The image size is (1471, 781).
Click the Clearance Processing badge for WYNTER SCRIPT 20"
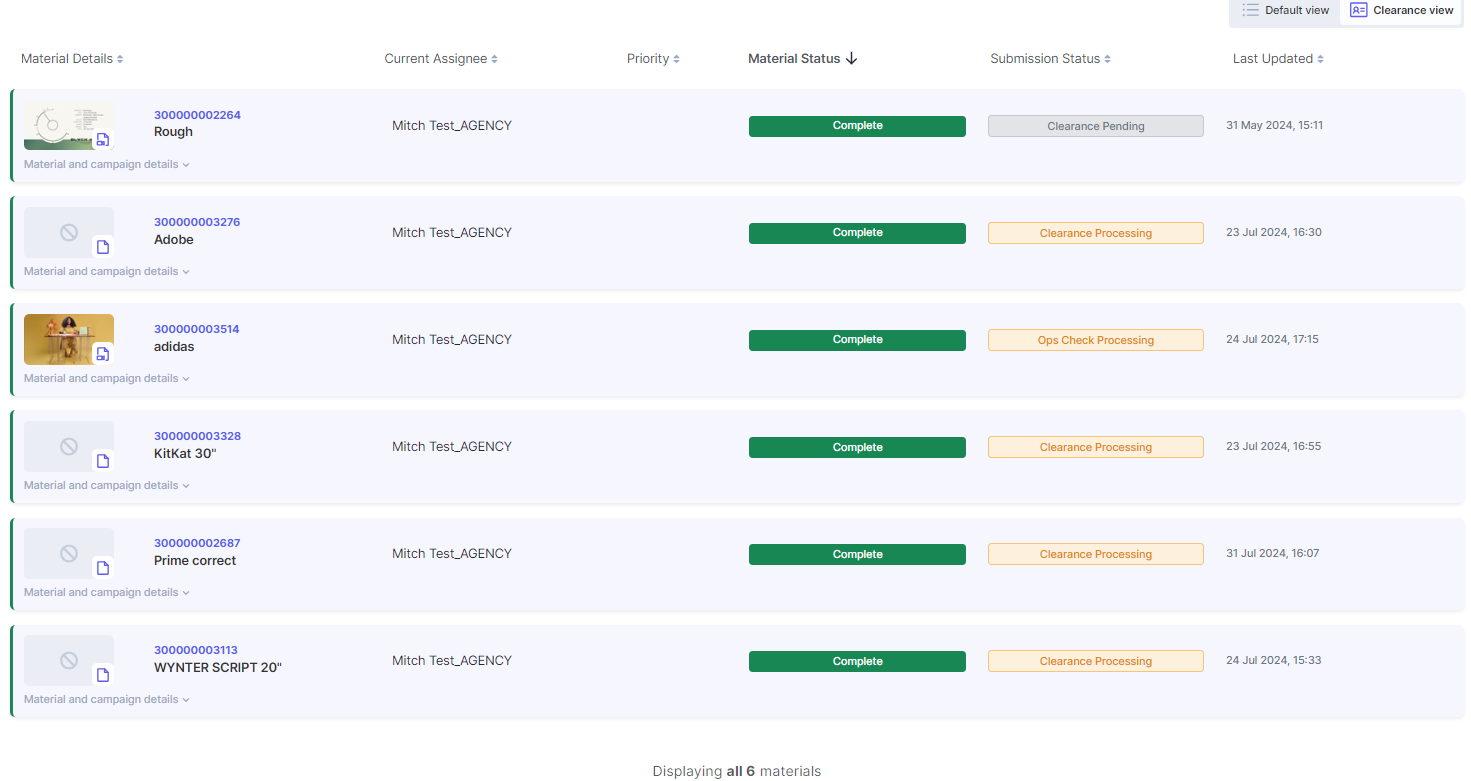[x=1096, y=661]
